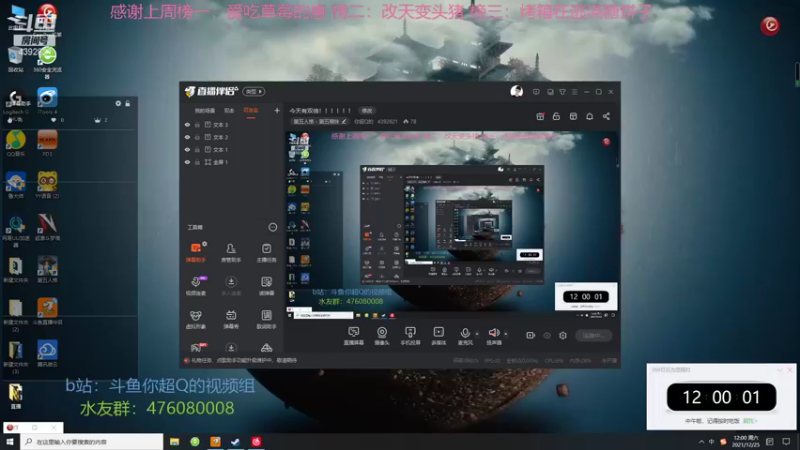
Task: Select the active orange scene tab
Action: point(251,110)
